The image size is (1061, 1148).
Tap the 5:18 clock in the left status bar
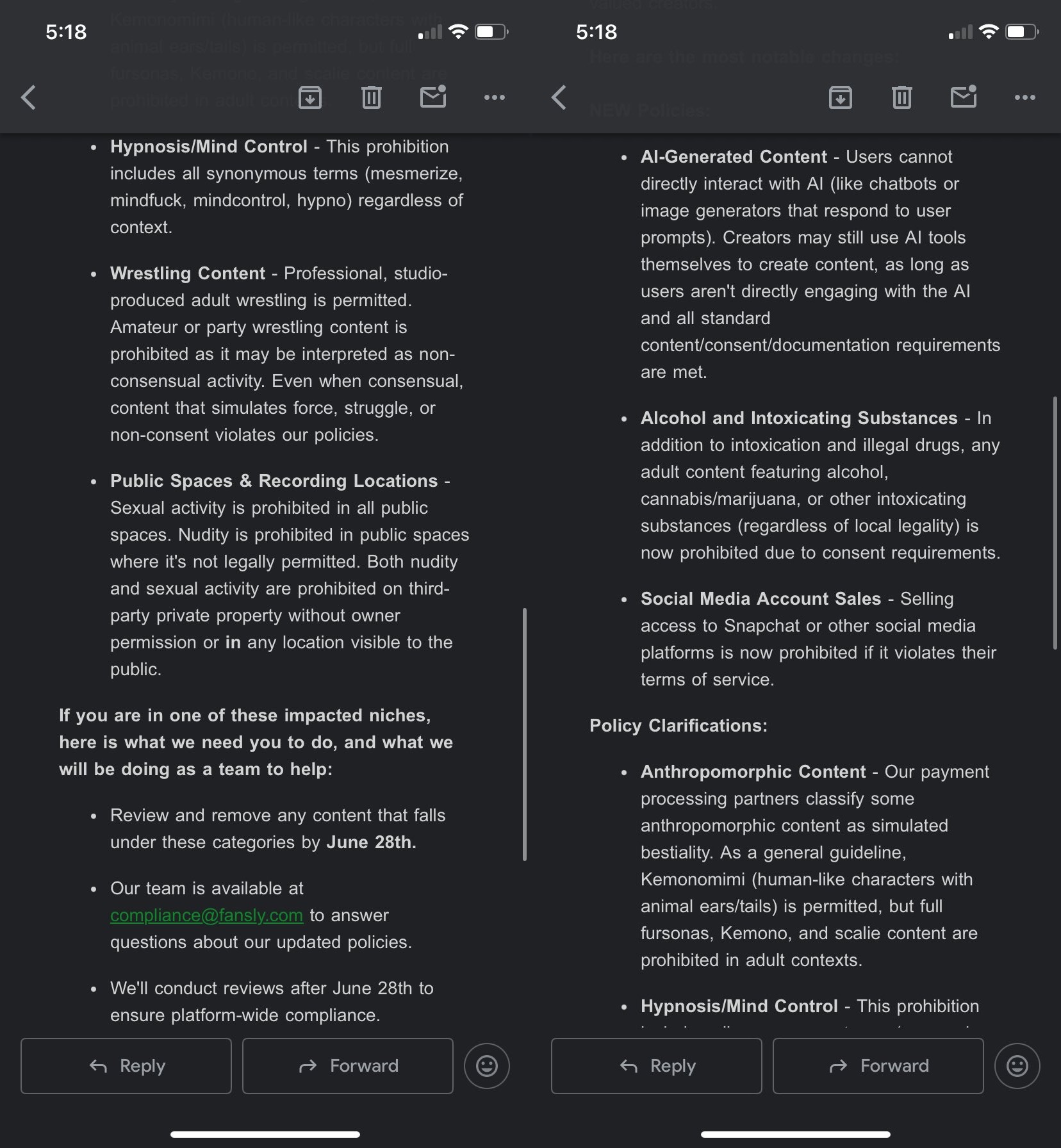pos(66,32)
